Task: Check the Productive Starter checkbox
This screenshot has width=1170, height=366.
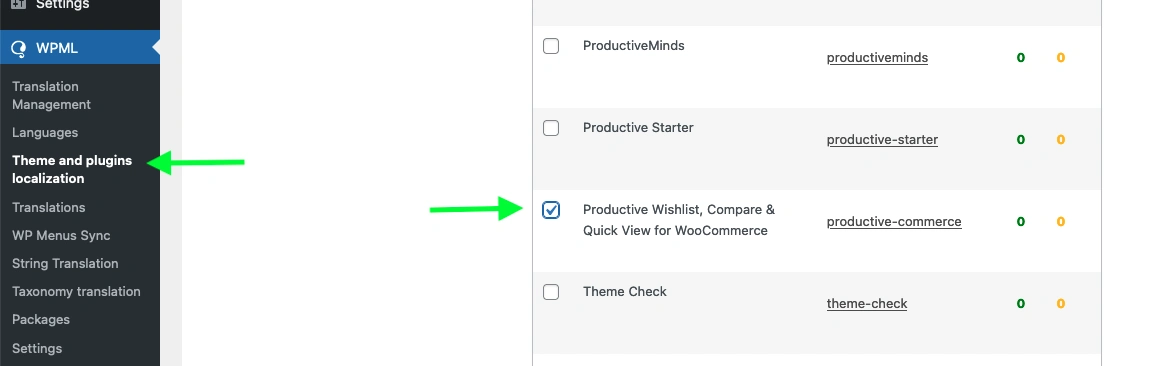Action: [551, 128]
